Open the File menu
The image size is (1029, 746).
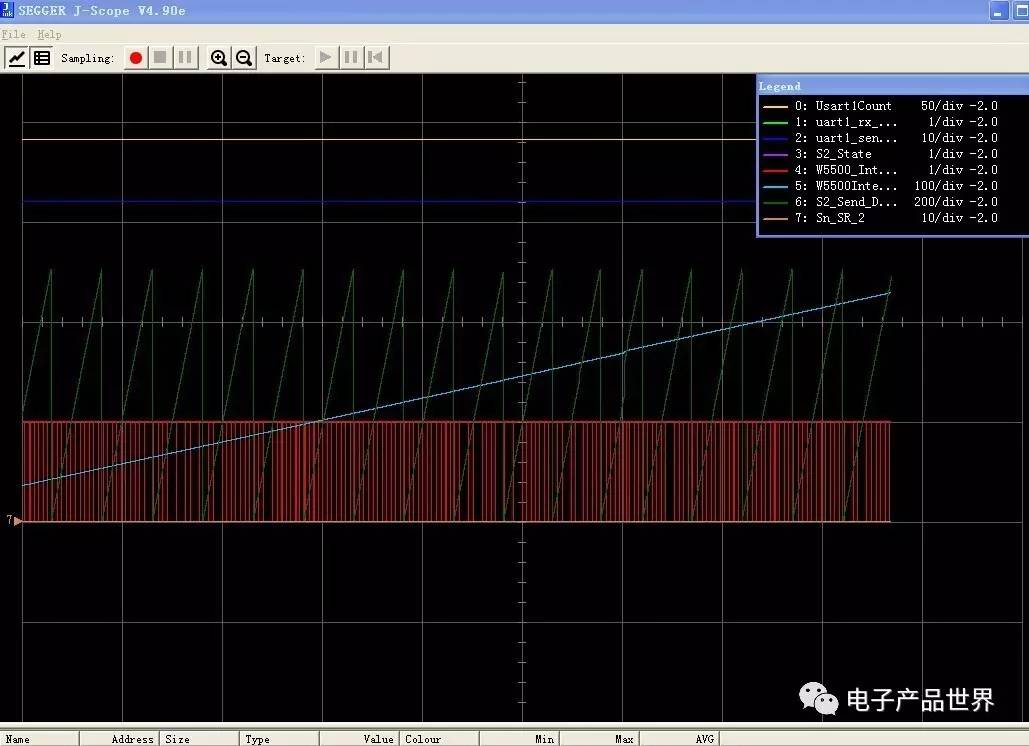coord(13,34)
